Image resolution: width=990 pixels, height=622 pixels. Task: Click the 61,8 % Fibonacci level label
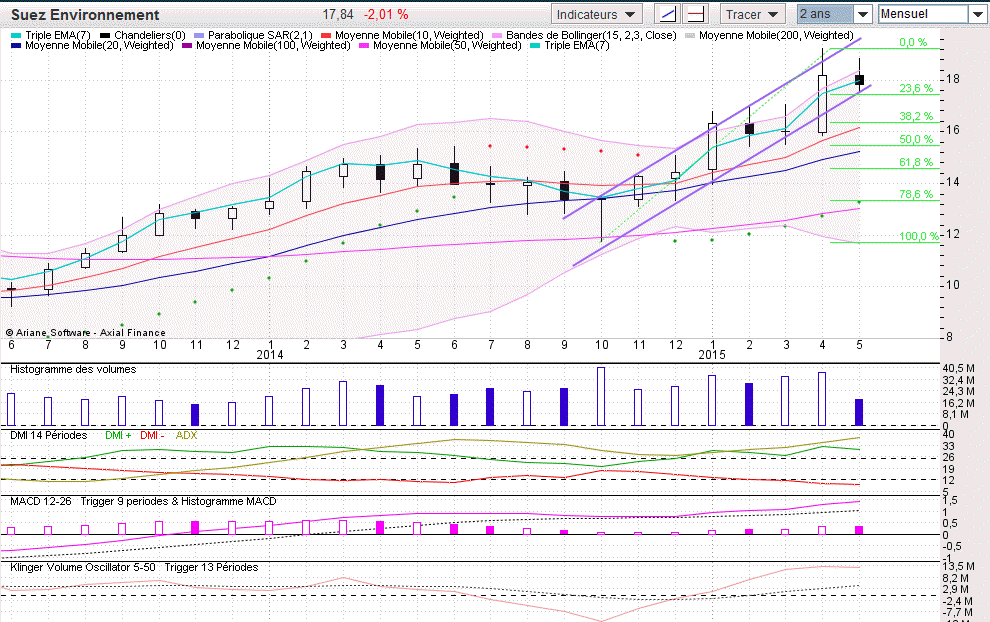(916, 162)
